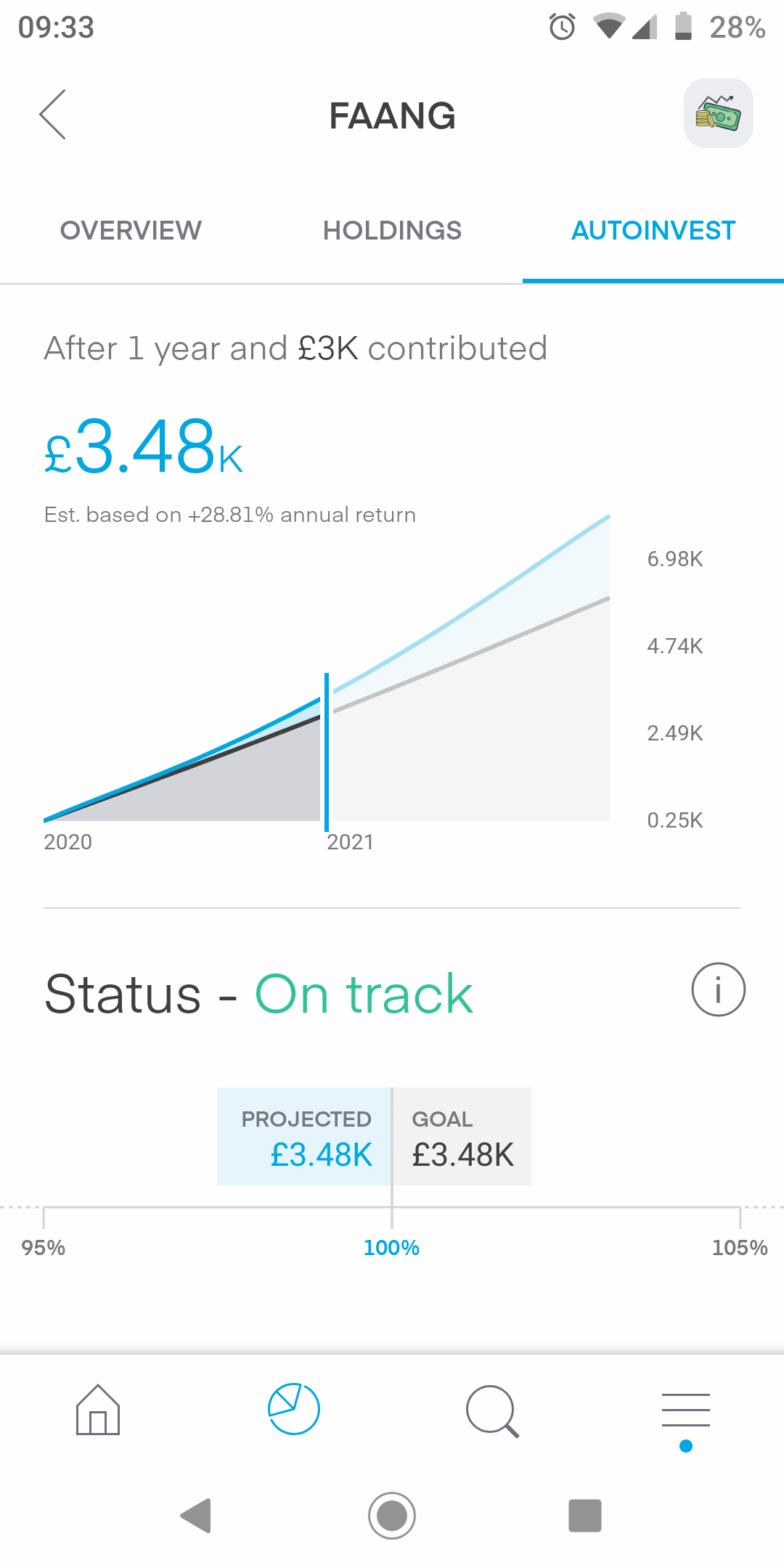Tap the alarm icon in status bar

[562, 28]
